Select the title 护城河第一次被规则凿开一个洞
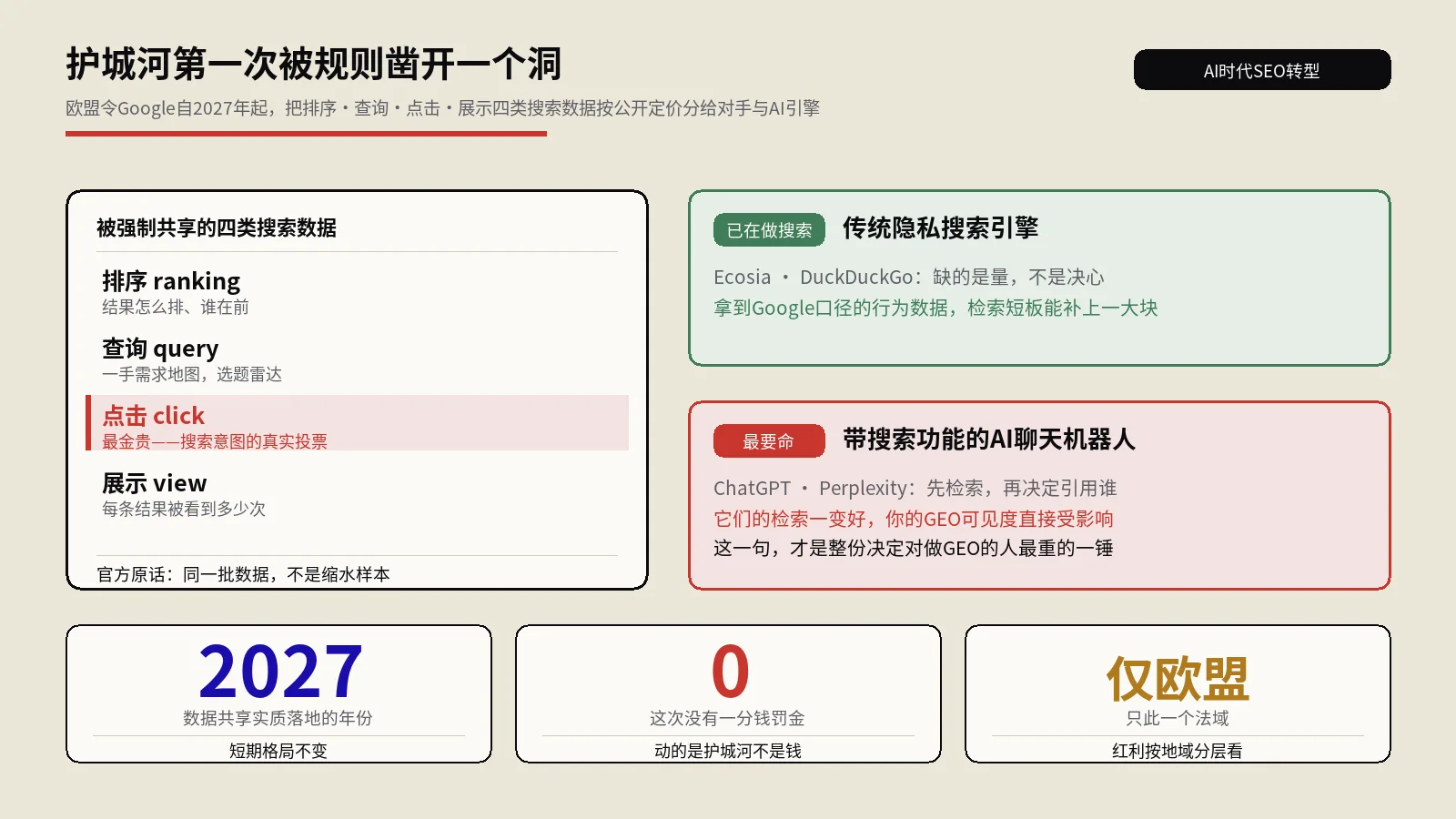The height and width of the screenshot is (819, 1456). [x=314, y=65]
